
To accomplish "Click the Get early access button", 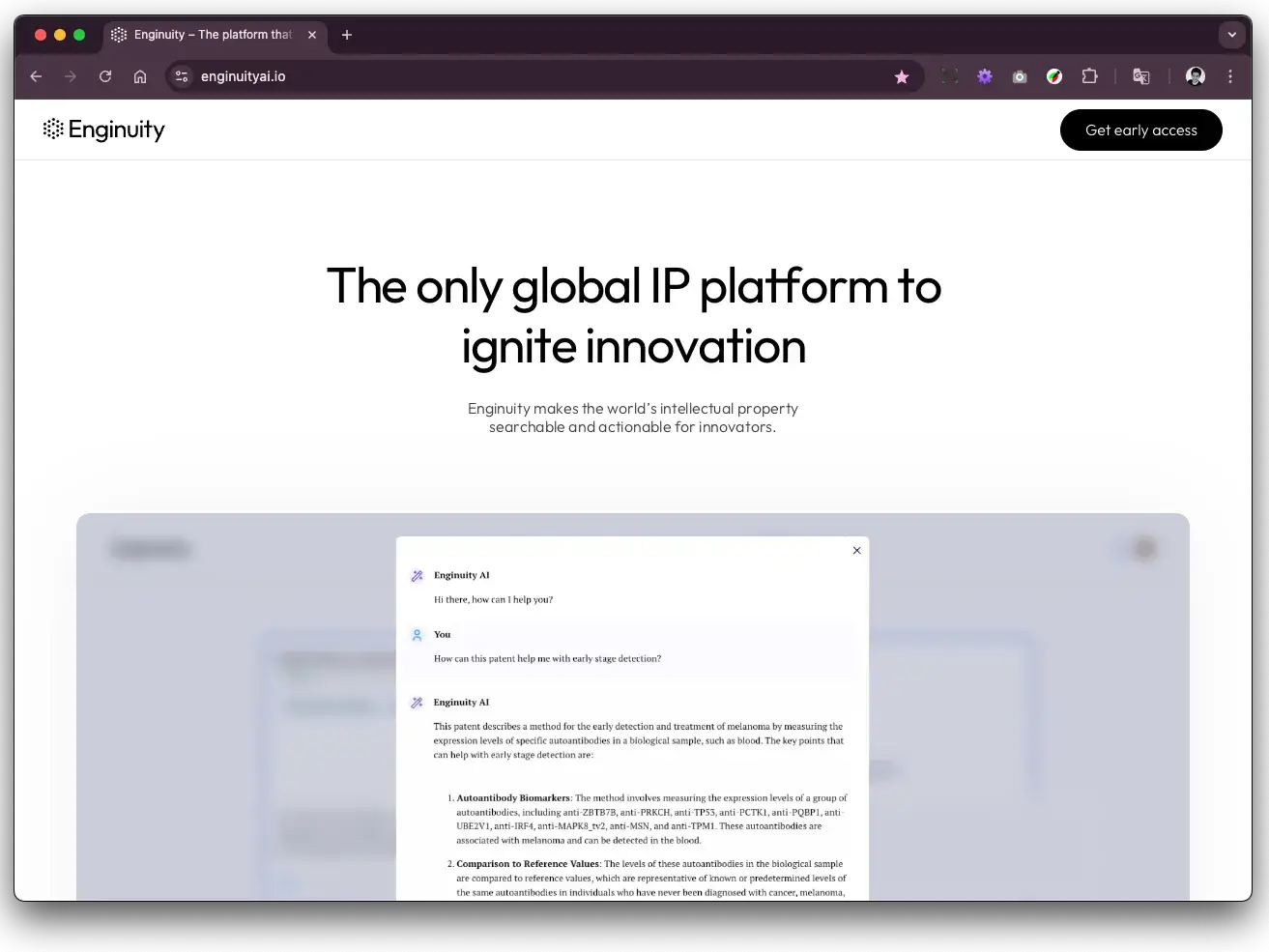I will 1140,130.
